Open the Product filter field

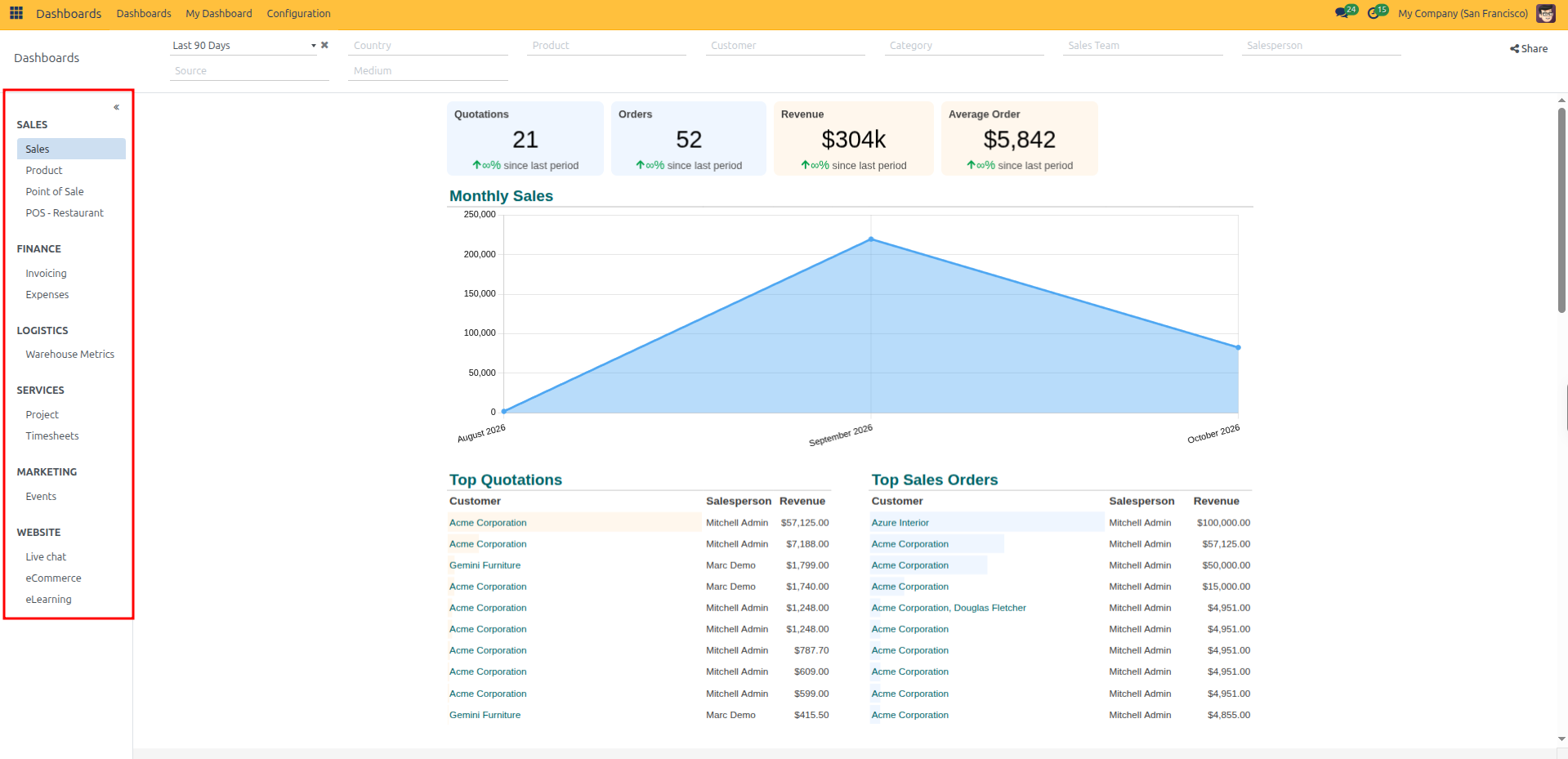point(606,46)
